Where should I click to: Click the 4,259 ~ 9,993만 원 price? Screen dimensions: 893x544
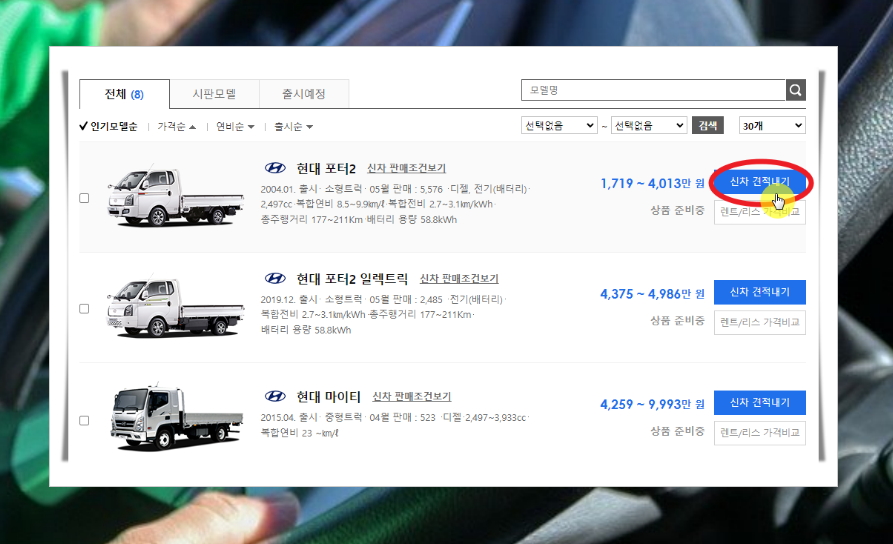point(652,404)
